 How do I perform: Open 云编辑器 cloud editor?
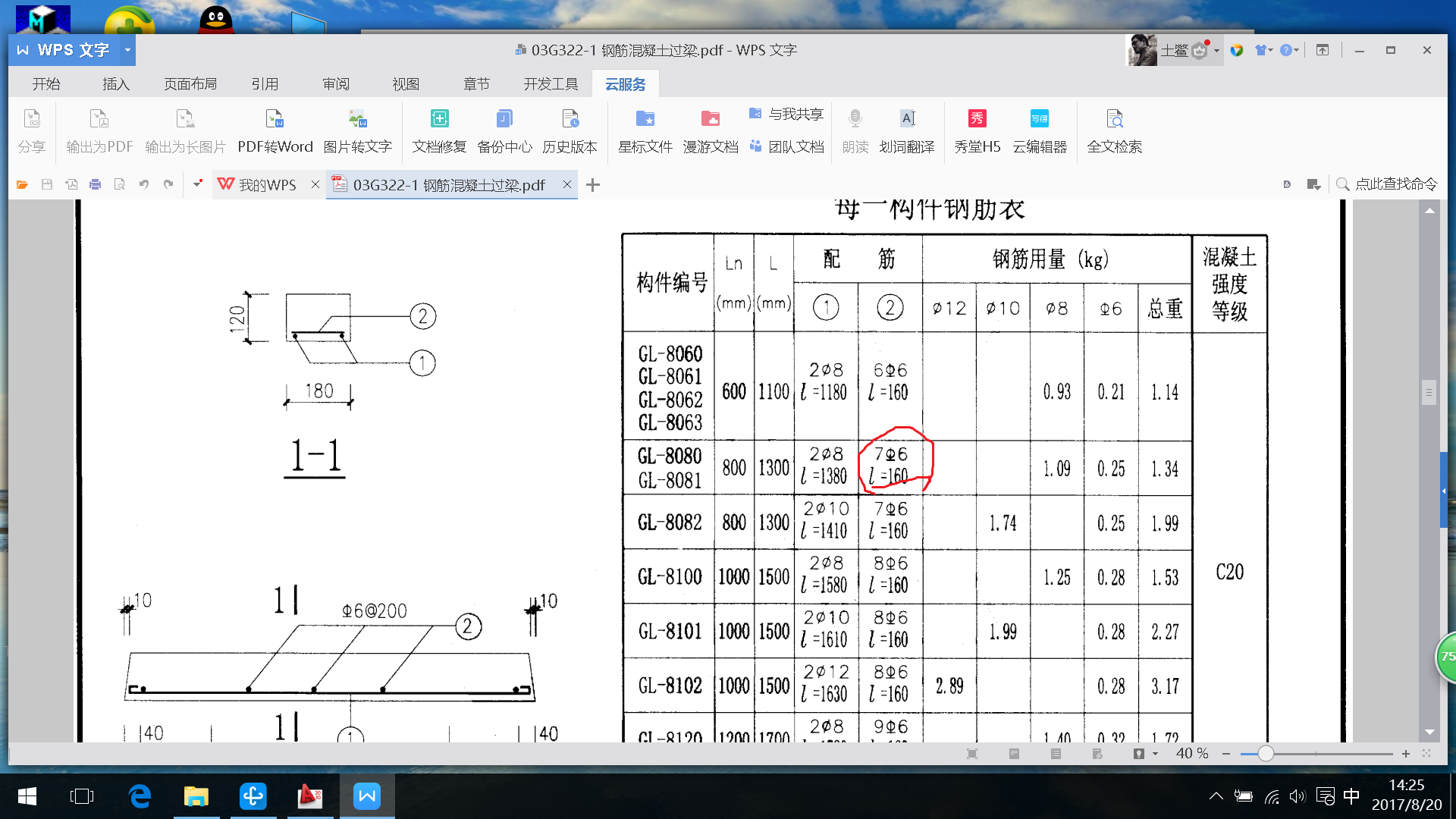pos(1040,130)
